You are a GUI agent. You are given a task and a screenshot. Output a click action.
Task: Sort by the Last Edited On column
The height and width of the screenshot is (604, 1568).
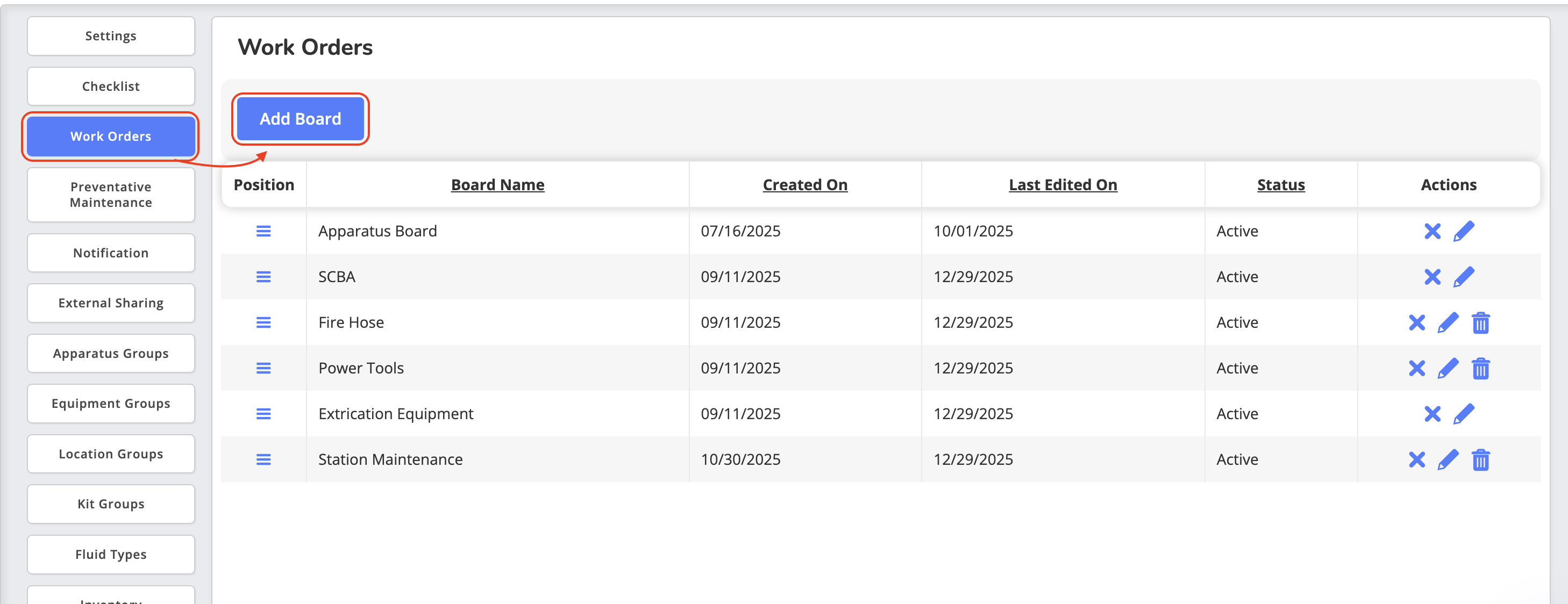click(1063, 185)
